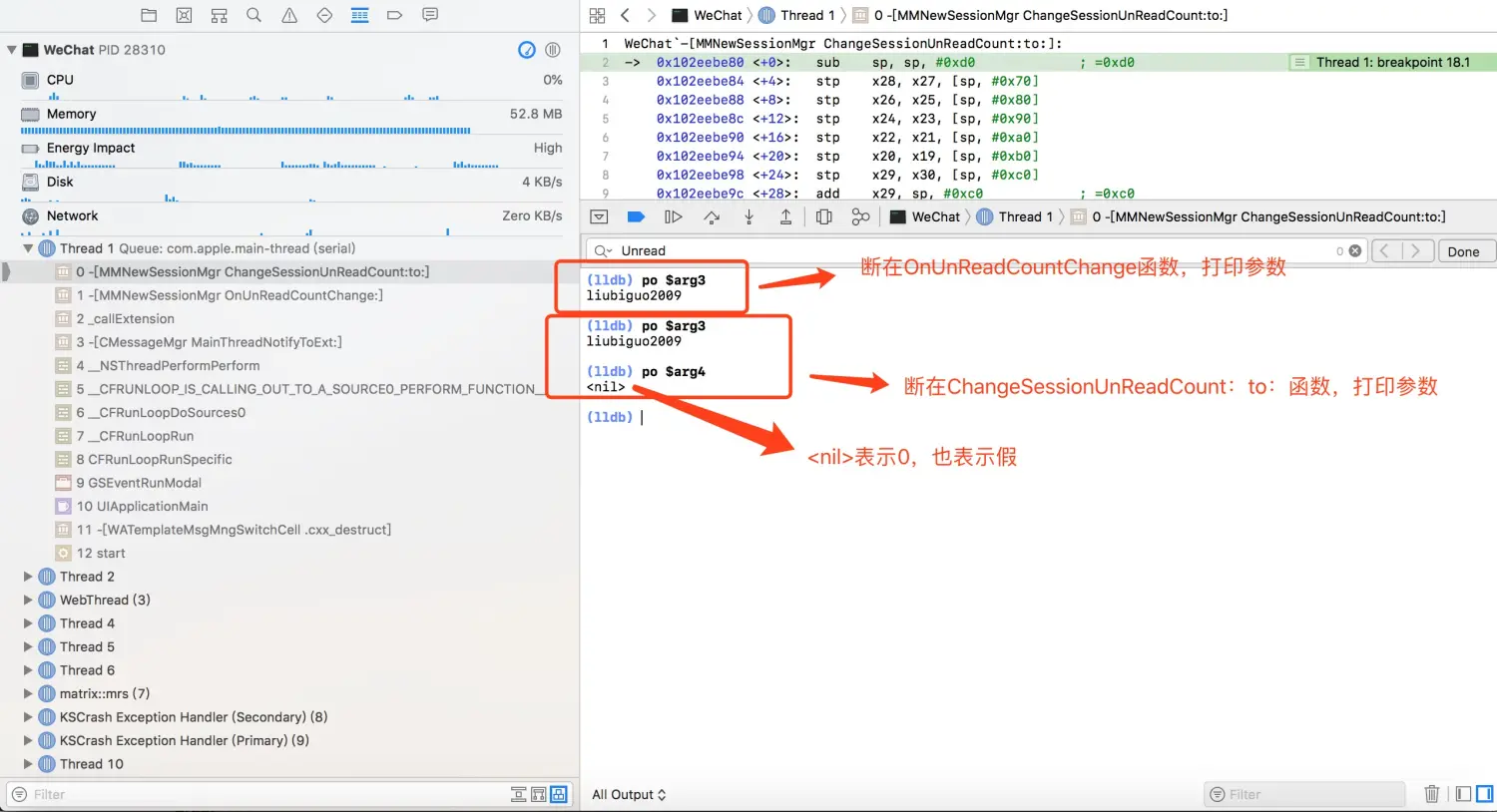Viewport: 1497px width, 812px height.
Task: Collapse the WeChat PID 28310 process
Action: click(x=12, y=50)
